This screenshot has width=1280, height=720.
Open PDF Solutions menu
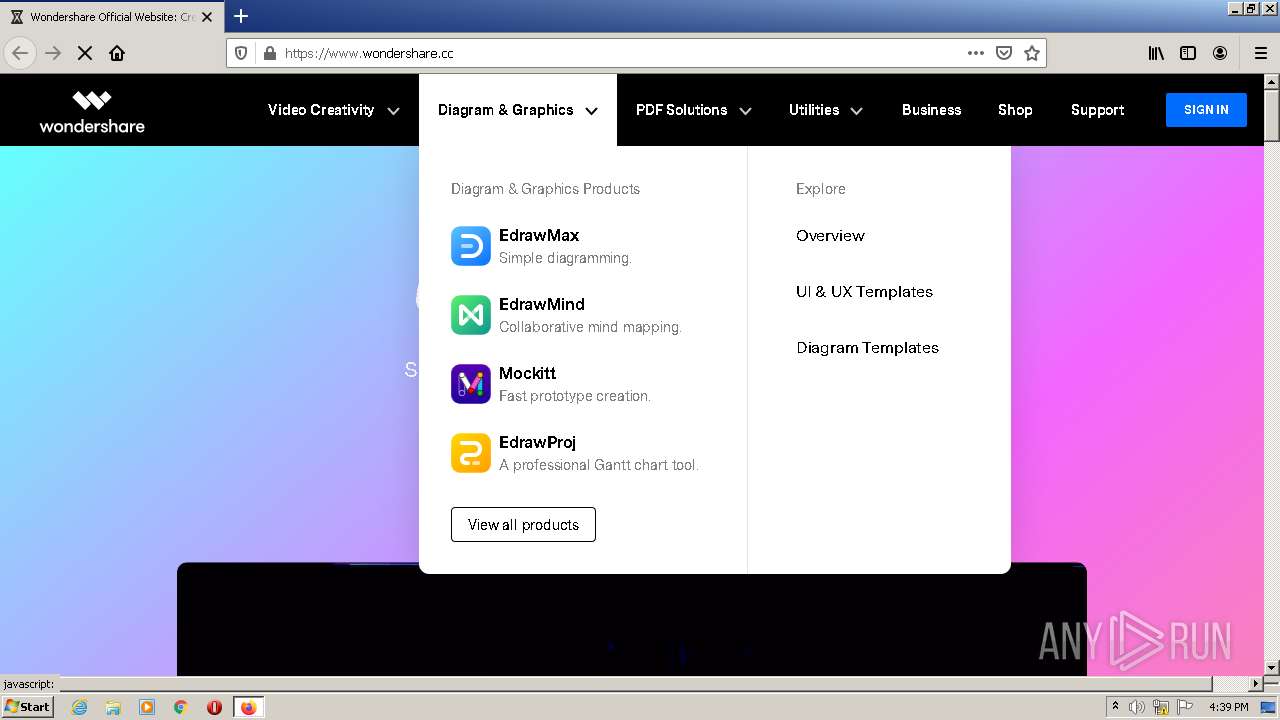click(x=681, y=110)
